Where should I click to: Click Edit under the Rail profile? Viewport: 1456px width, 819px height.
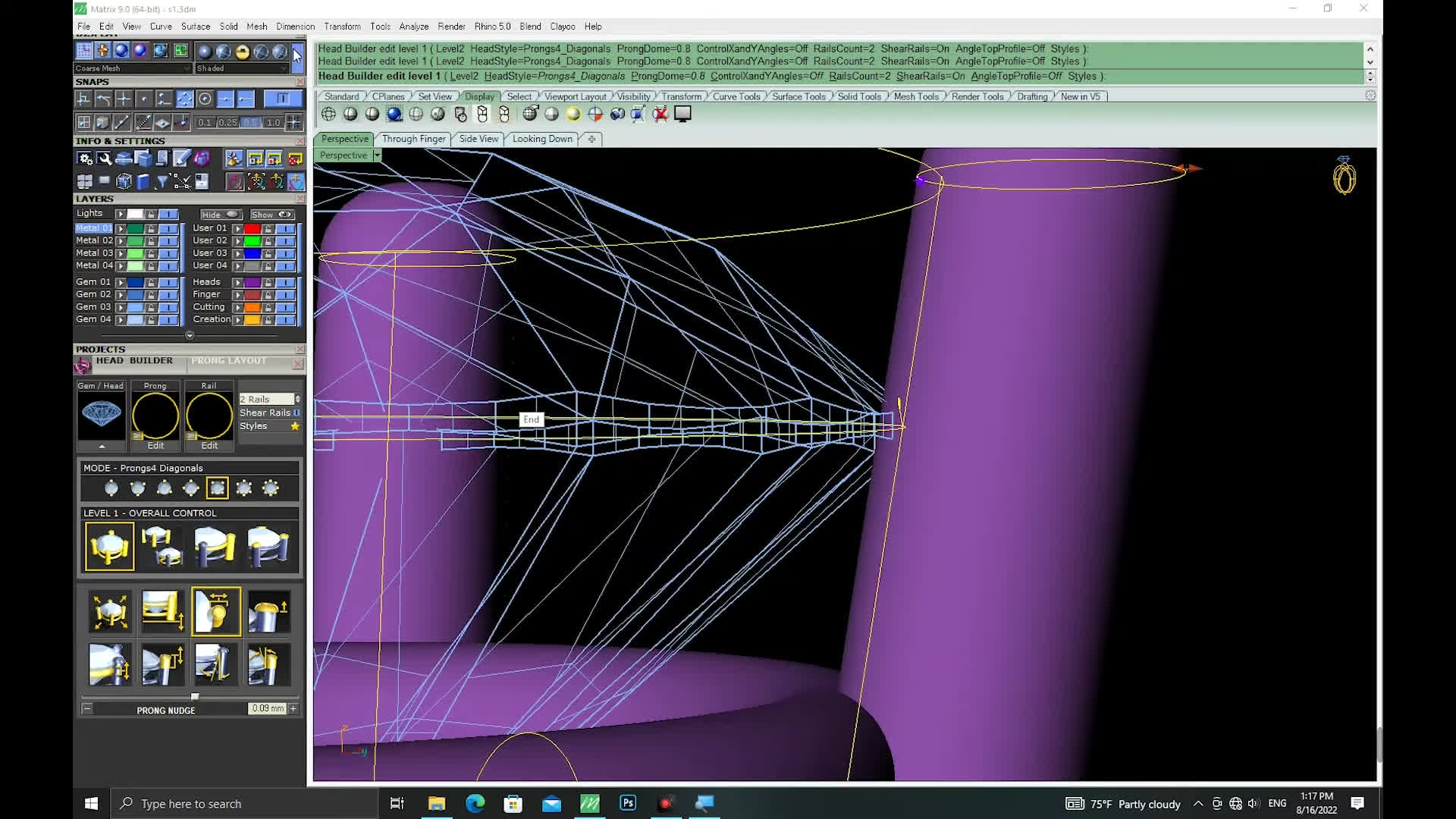[209, 445]
